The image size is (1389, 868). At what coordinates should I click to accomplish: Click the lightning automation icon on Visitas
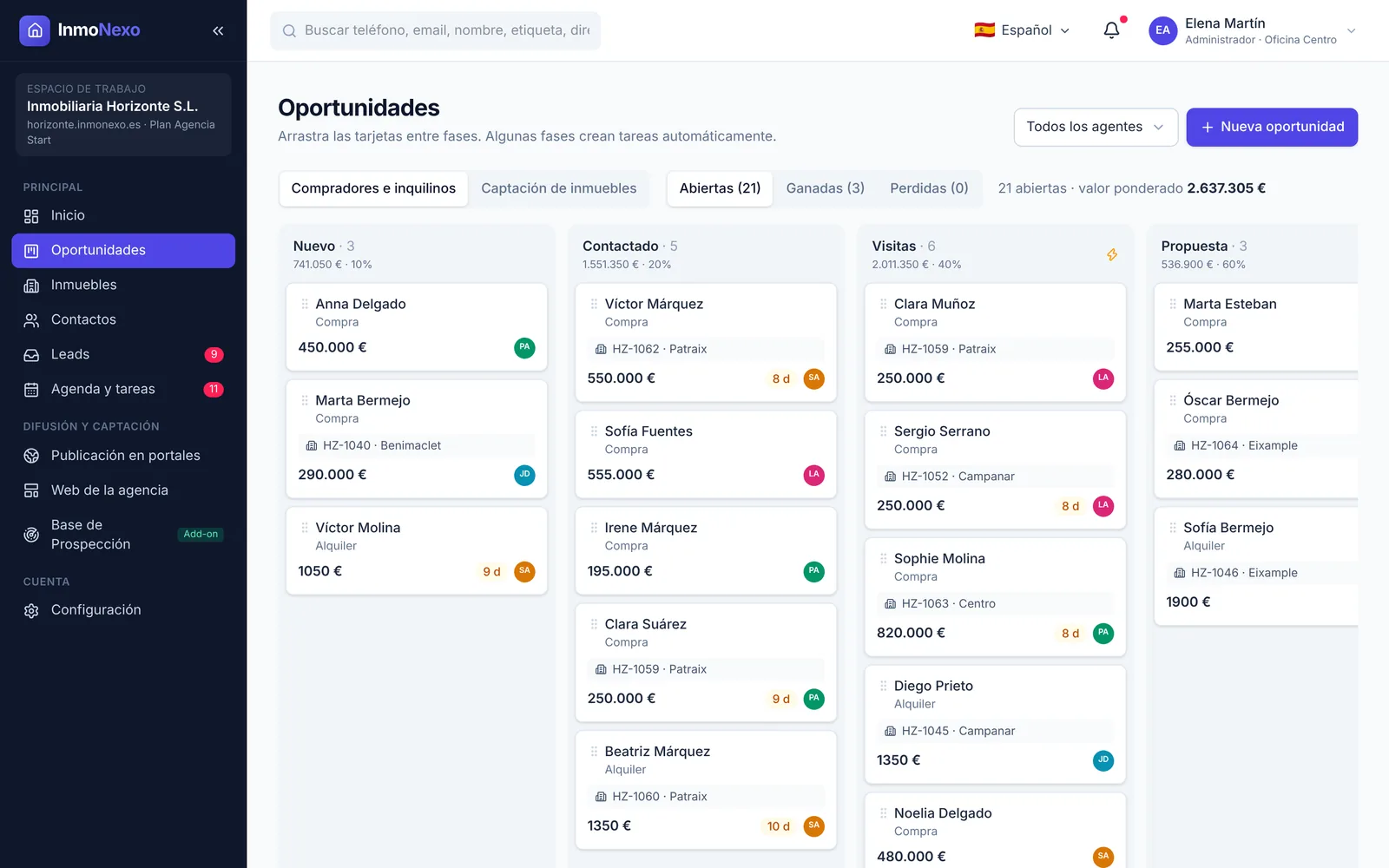tap(1112, 254)
